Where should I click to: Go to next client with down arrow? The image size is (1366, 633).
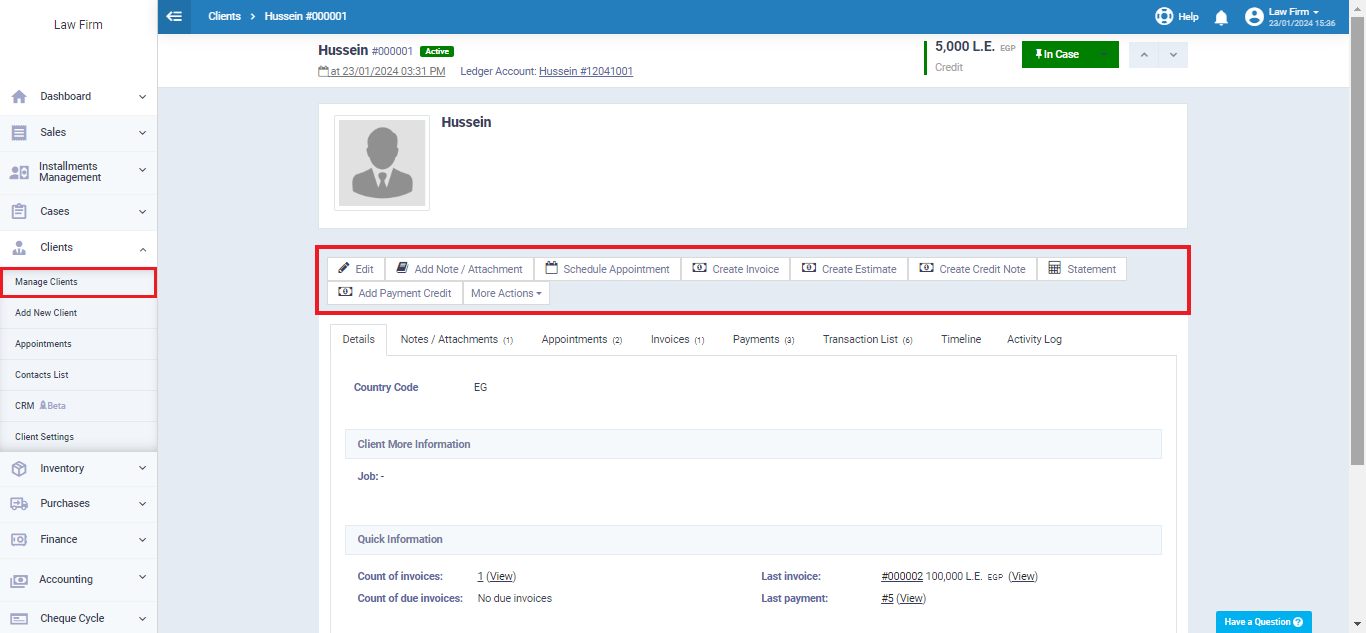tap(1173, 54)
